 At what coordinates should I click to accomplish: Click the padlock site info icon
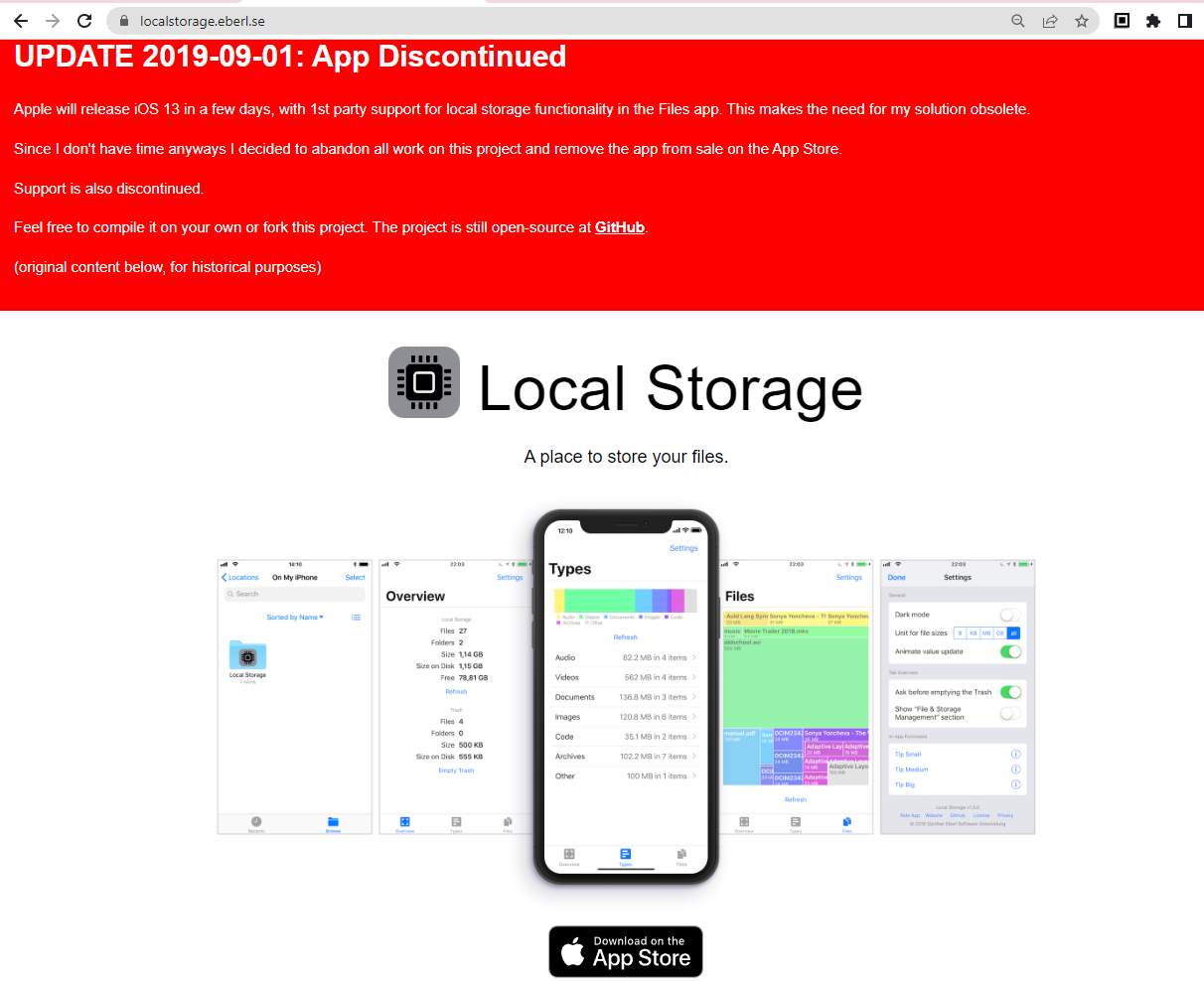[123, 21]
